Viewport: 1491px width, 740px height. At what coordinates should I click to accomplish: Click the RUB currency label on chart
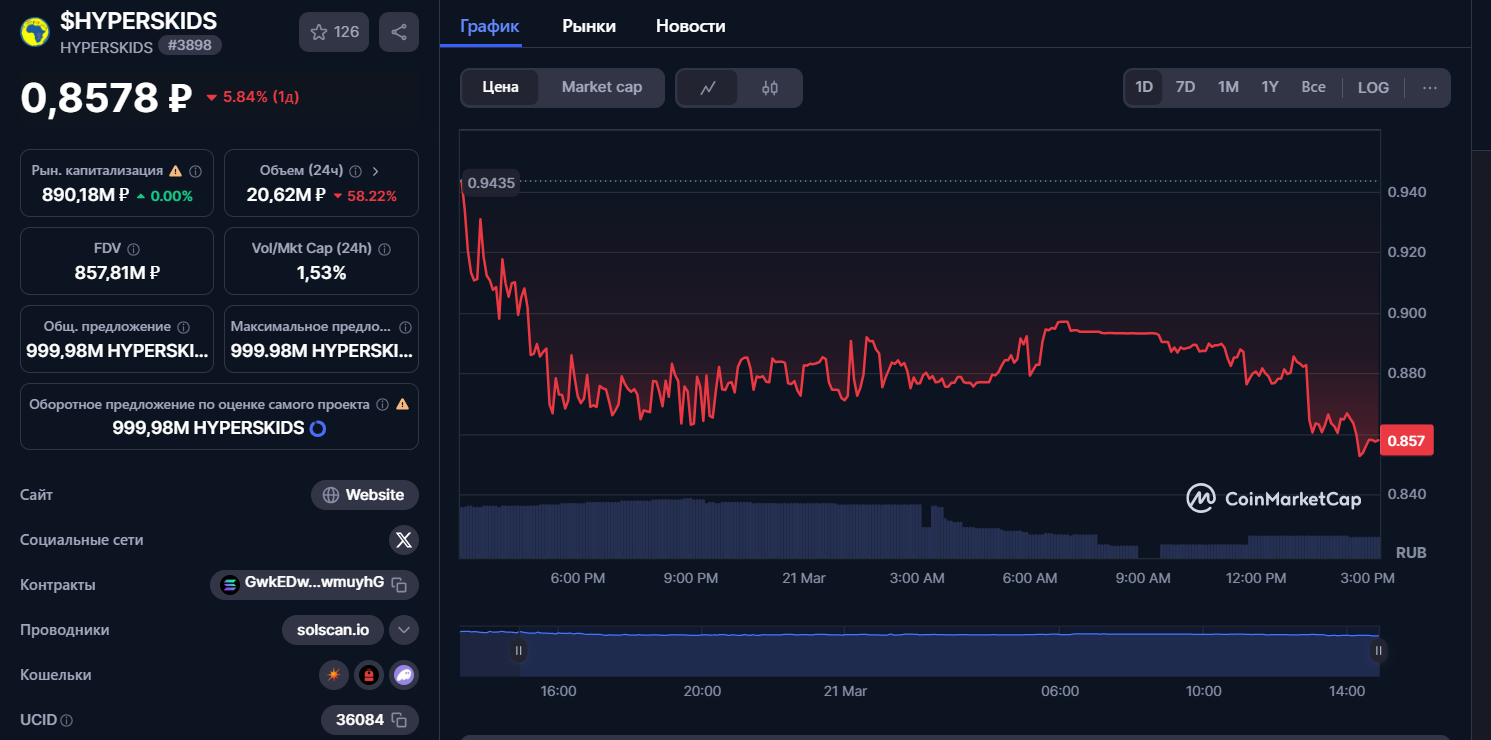click(1411, 552)
